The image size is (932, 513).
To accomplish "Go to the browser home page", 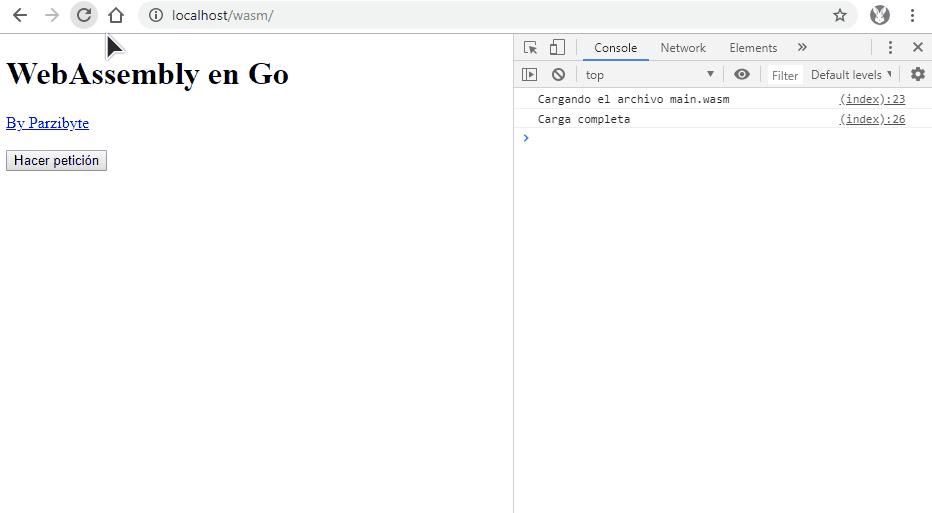I will (116, 15).
